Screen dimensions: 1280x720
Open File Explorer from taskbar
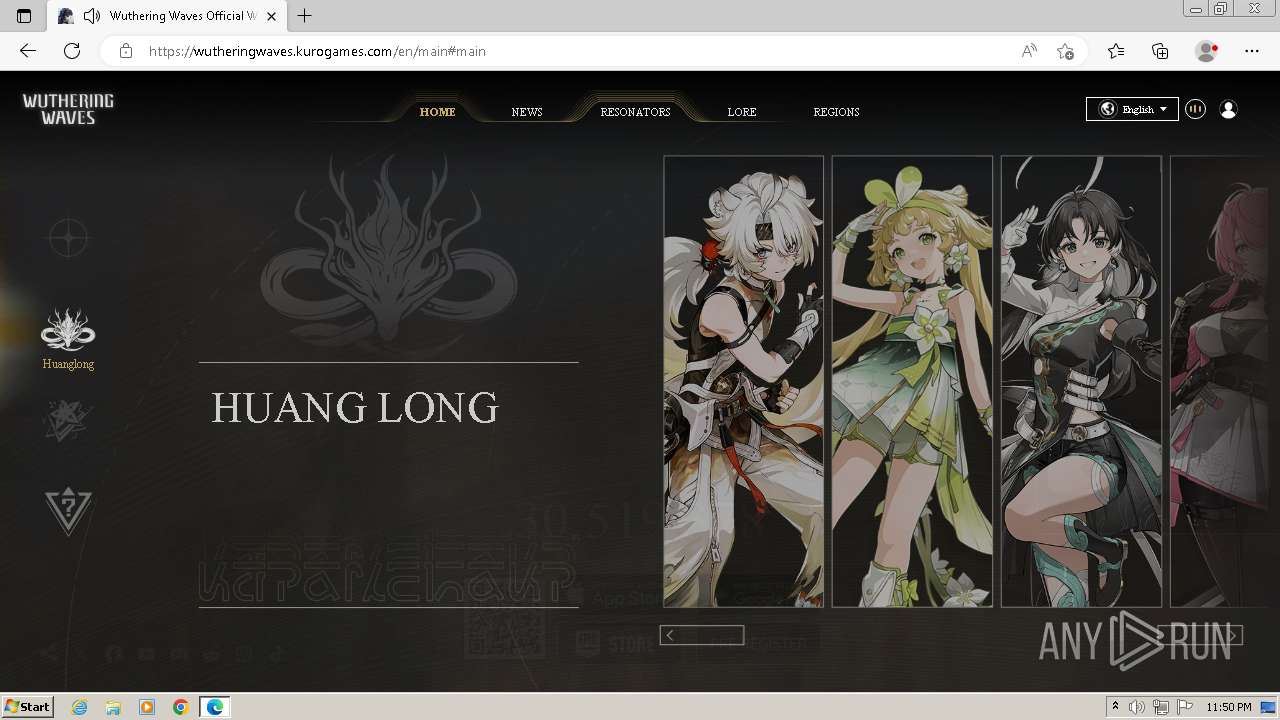[x=113, y=707]
